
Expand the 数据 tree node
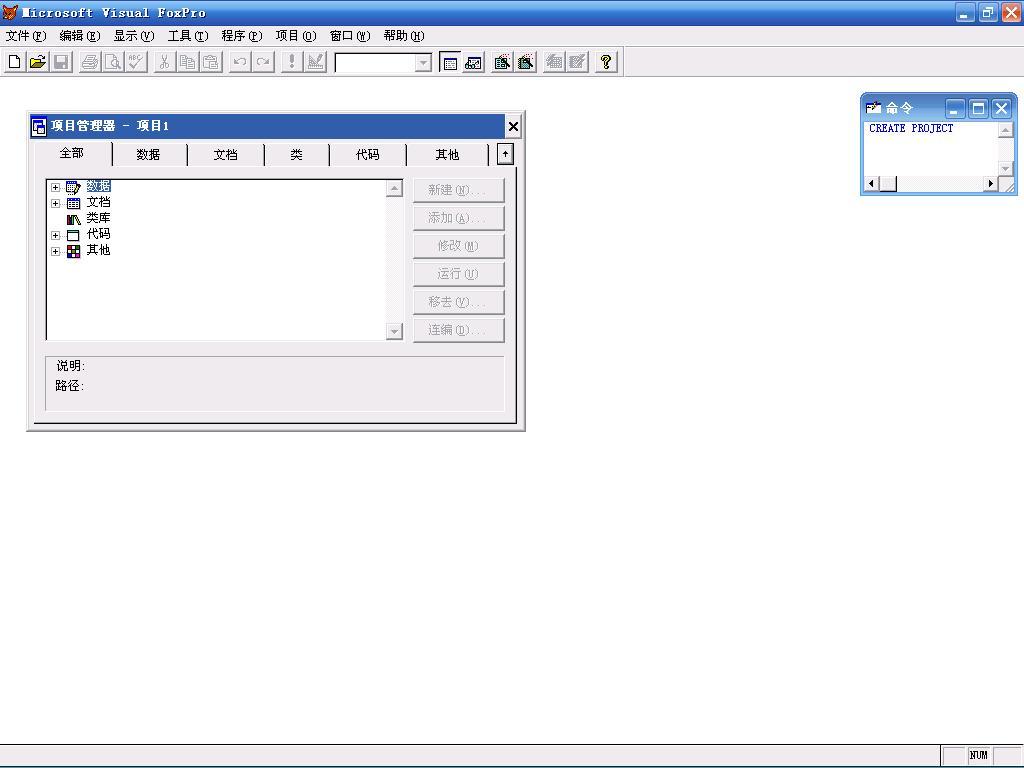point(56,187)
